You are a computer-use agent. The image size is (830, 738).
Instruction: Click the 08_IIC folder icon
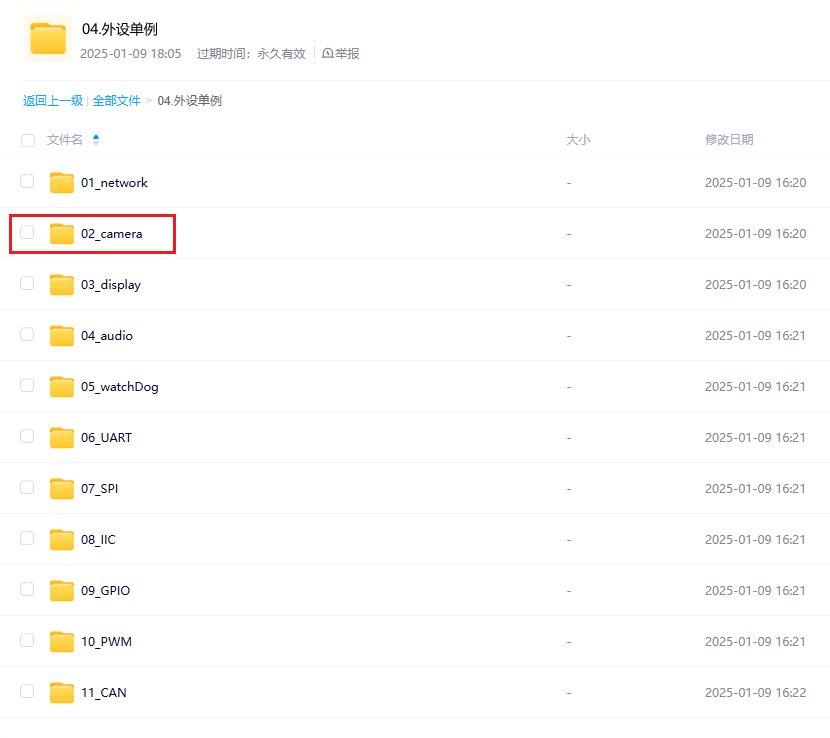[61, 539]
